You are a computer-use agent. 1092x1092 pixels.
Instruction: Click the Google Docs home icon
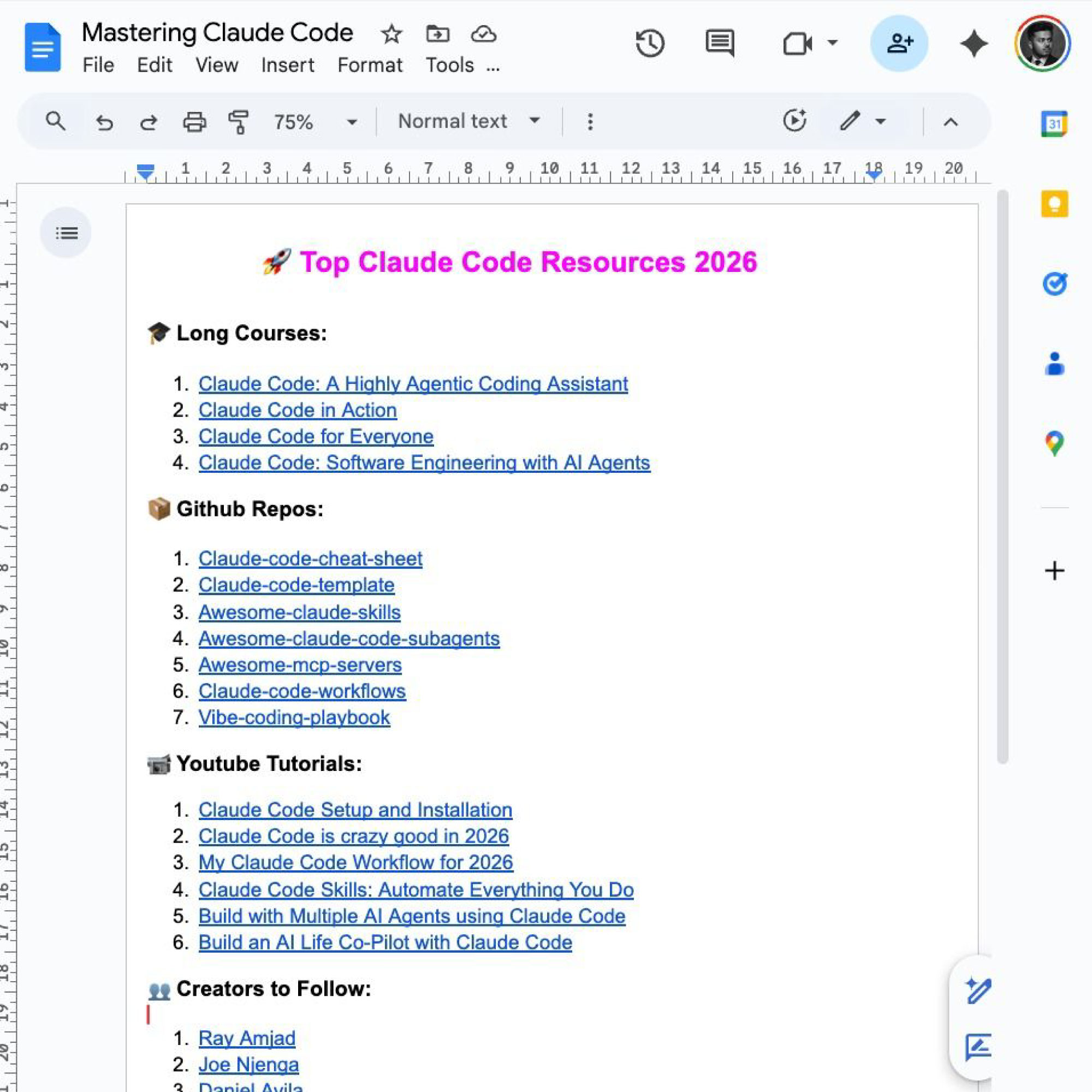coord(43,48)
